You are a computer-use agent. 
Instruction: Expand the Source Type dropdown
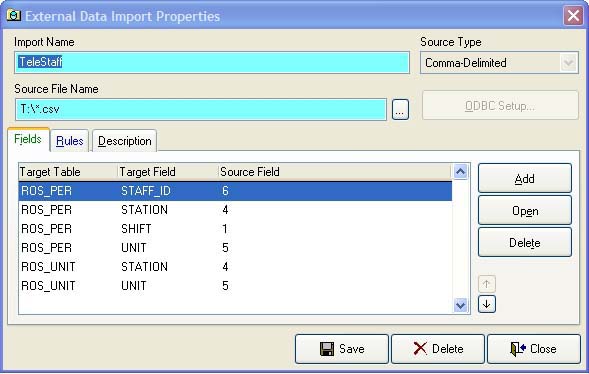click(x=568, y=63)
